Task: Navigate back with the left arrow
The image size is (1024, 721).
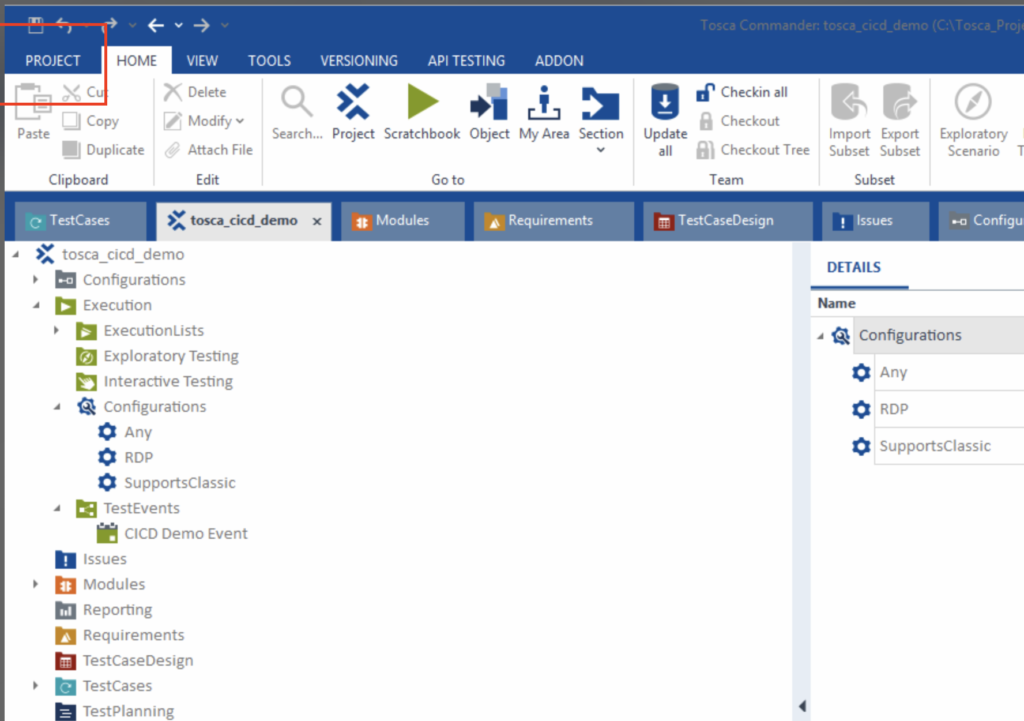Action: click(155, 25)
